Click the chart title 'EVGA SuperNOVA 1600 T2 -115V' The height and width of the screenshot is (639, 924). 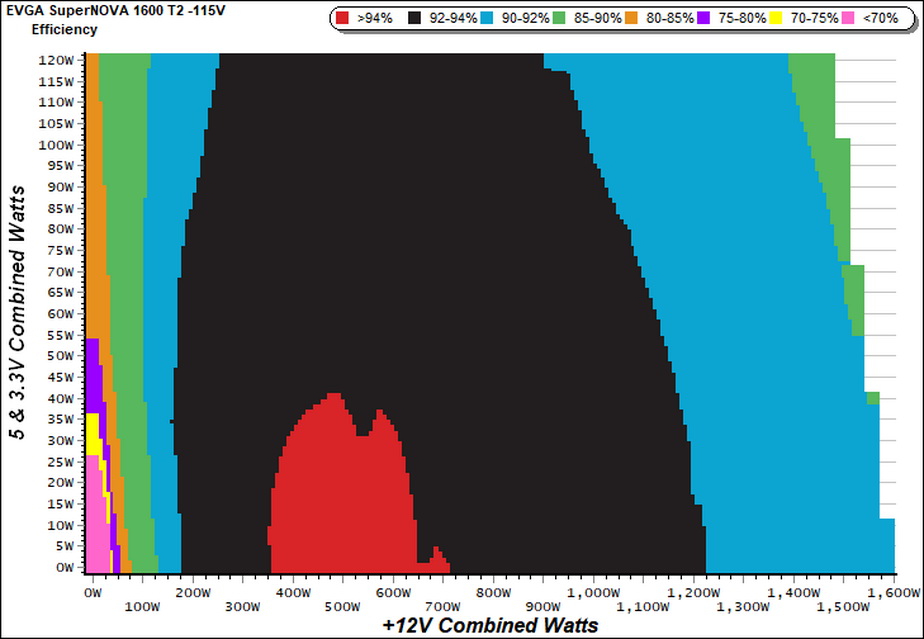tap(116, 10)
